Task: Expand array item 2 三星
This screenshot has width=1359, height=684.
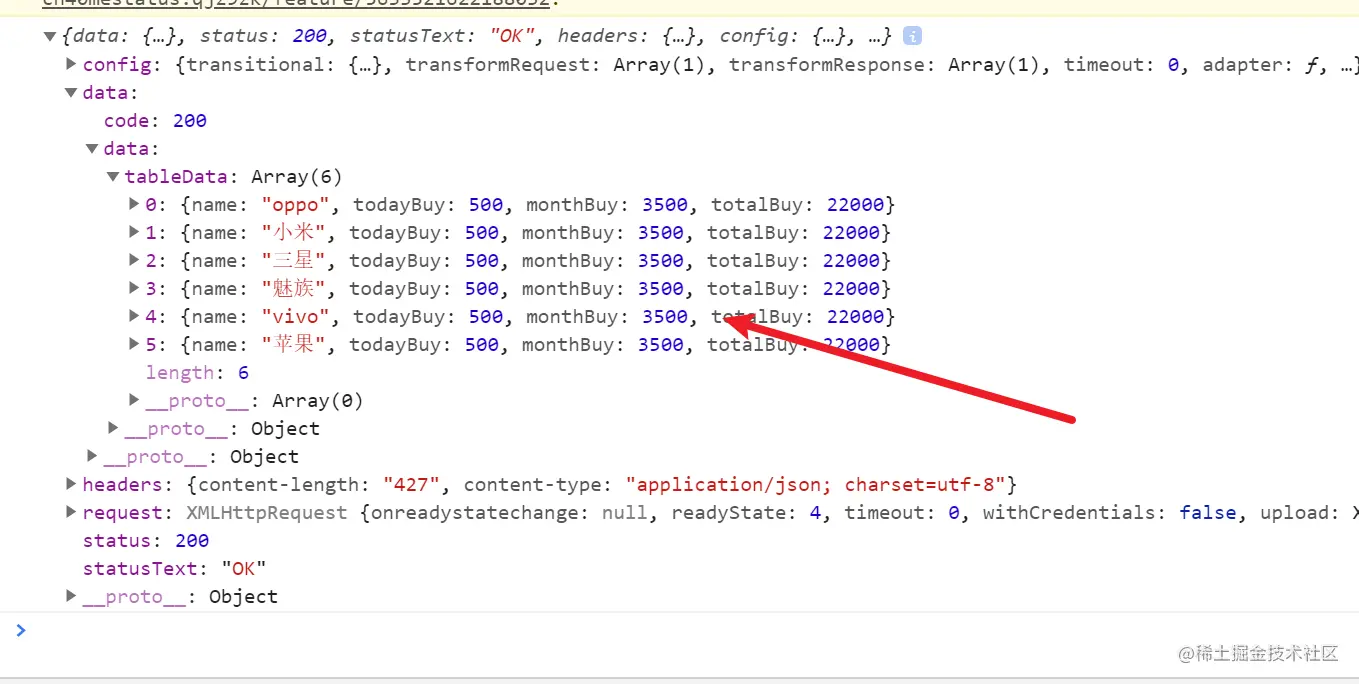Action: 134,260
